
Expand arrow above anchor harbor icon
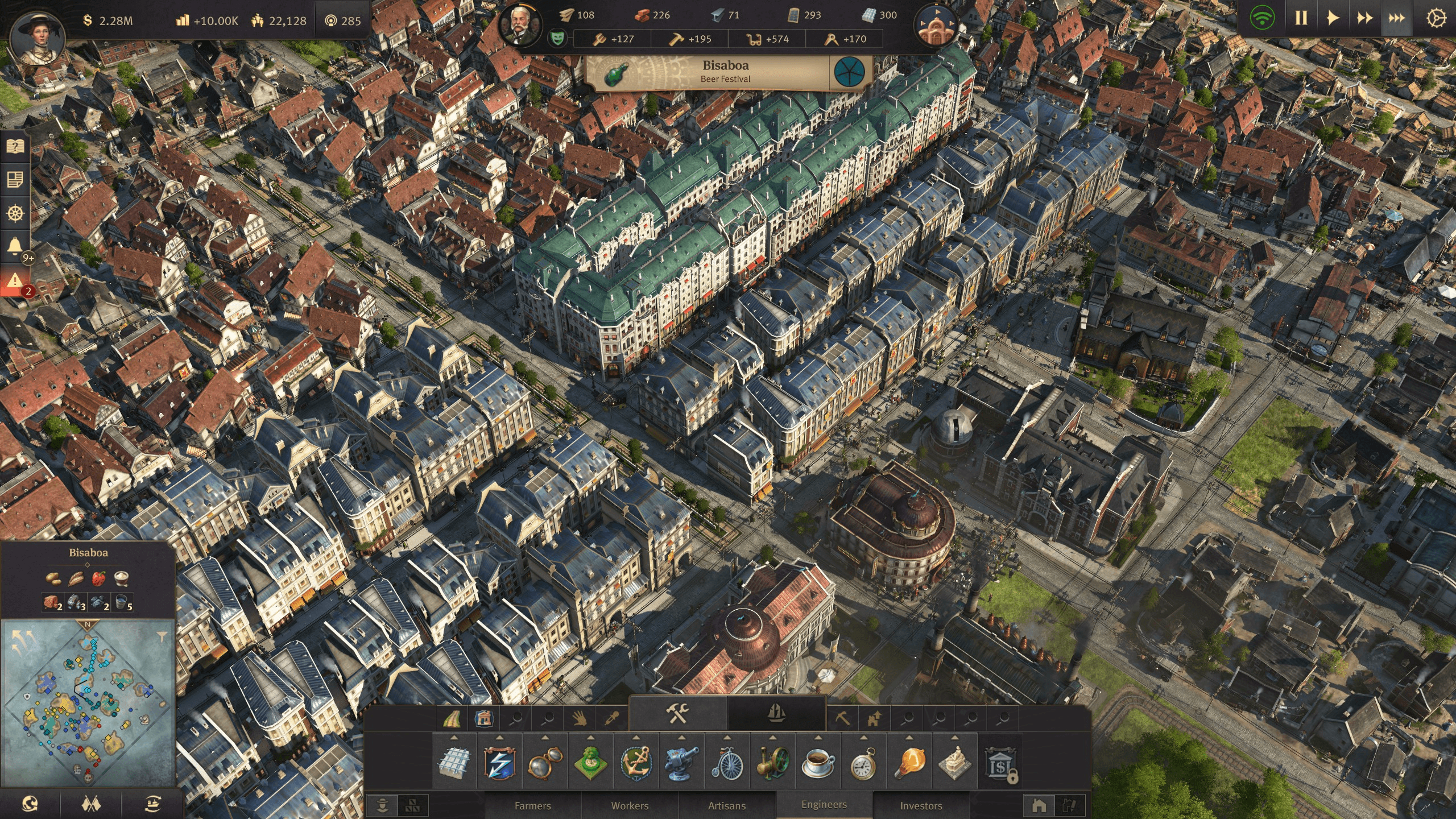tap(636, 737)
